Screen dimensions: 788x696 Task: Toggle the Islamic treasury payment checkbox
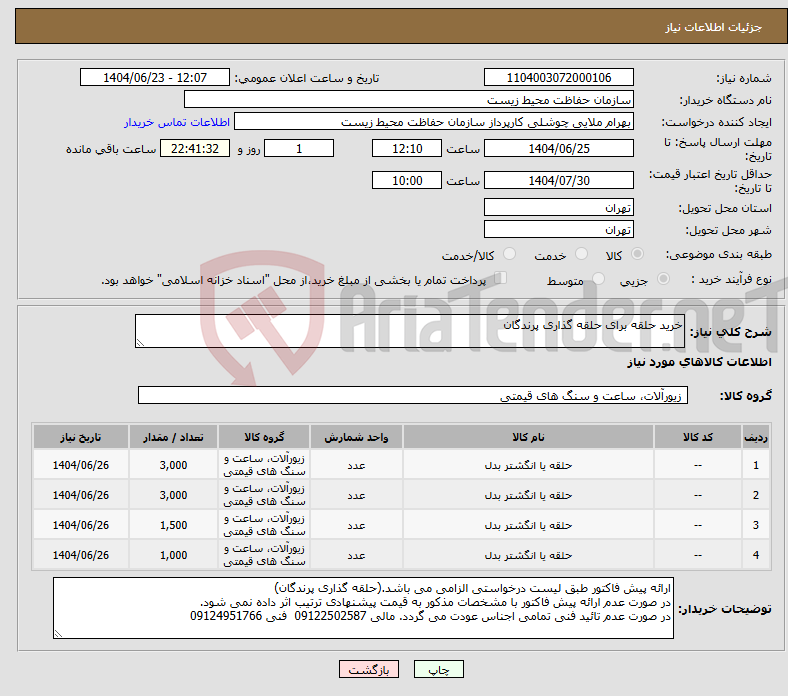pos(501,277)
